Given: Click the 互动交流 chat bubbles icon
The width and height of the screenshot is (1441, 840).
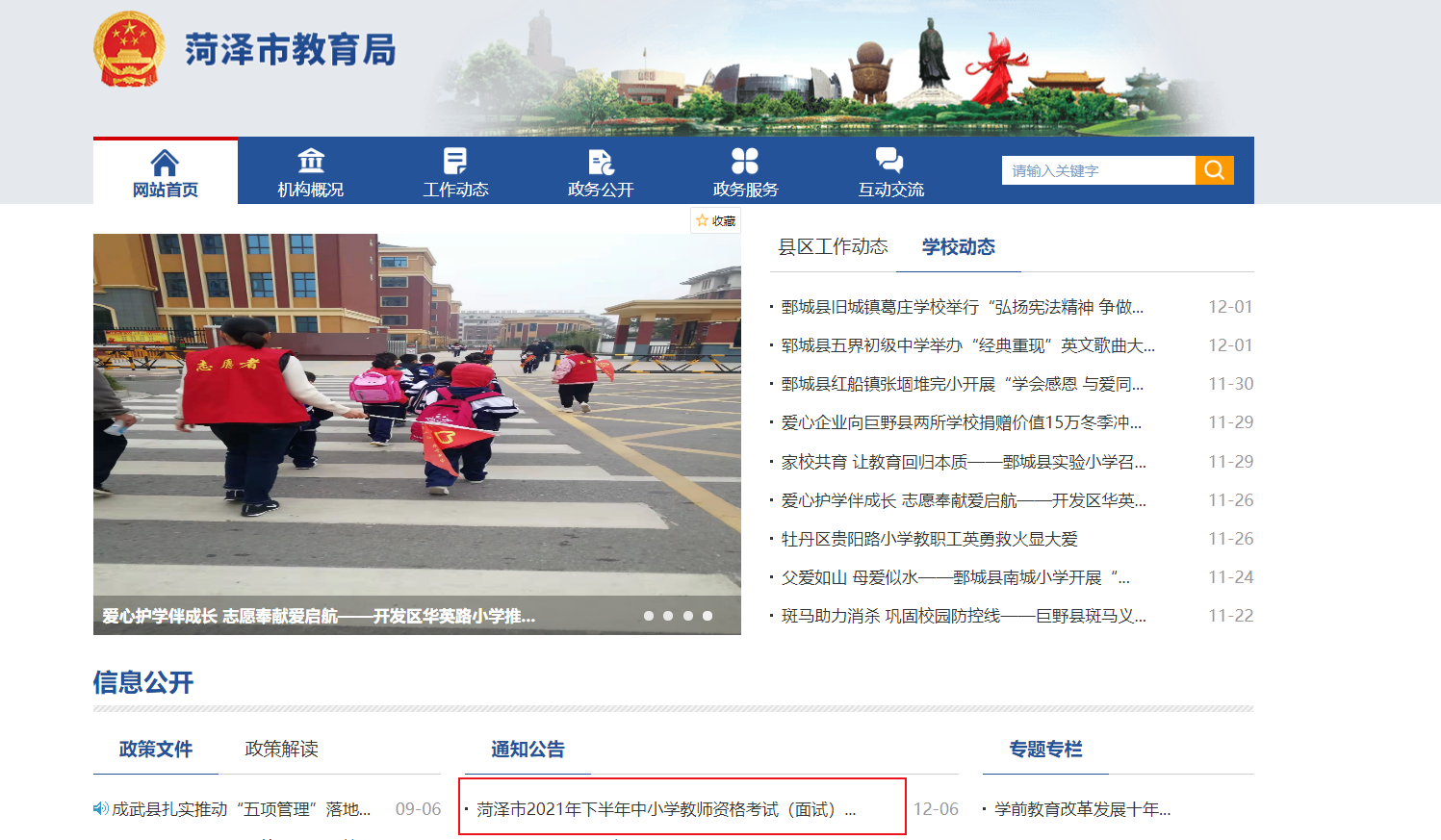Looking at the screenshot, I should [889, 161].
